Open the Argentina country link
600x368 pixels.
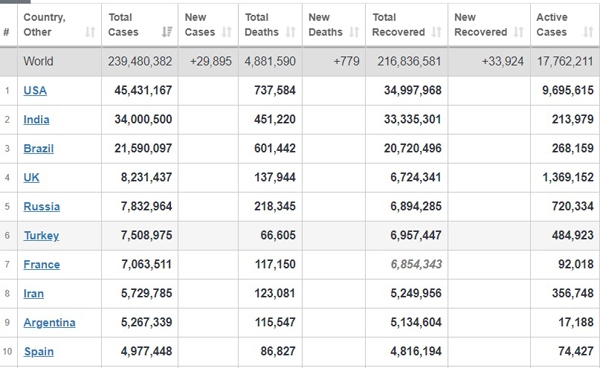point(49,322)
